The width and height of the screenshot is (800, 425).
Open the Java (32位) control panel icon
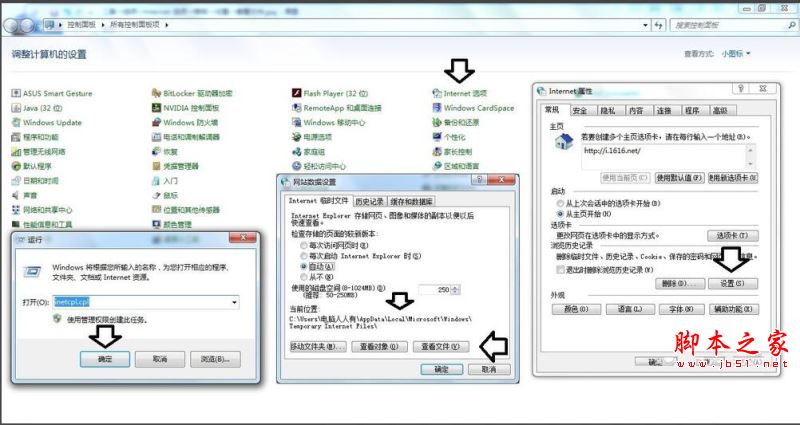[x=16, y=108]
